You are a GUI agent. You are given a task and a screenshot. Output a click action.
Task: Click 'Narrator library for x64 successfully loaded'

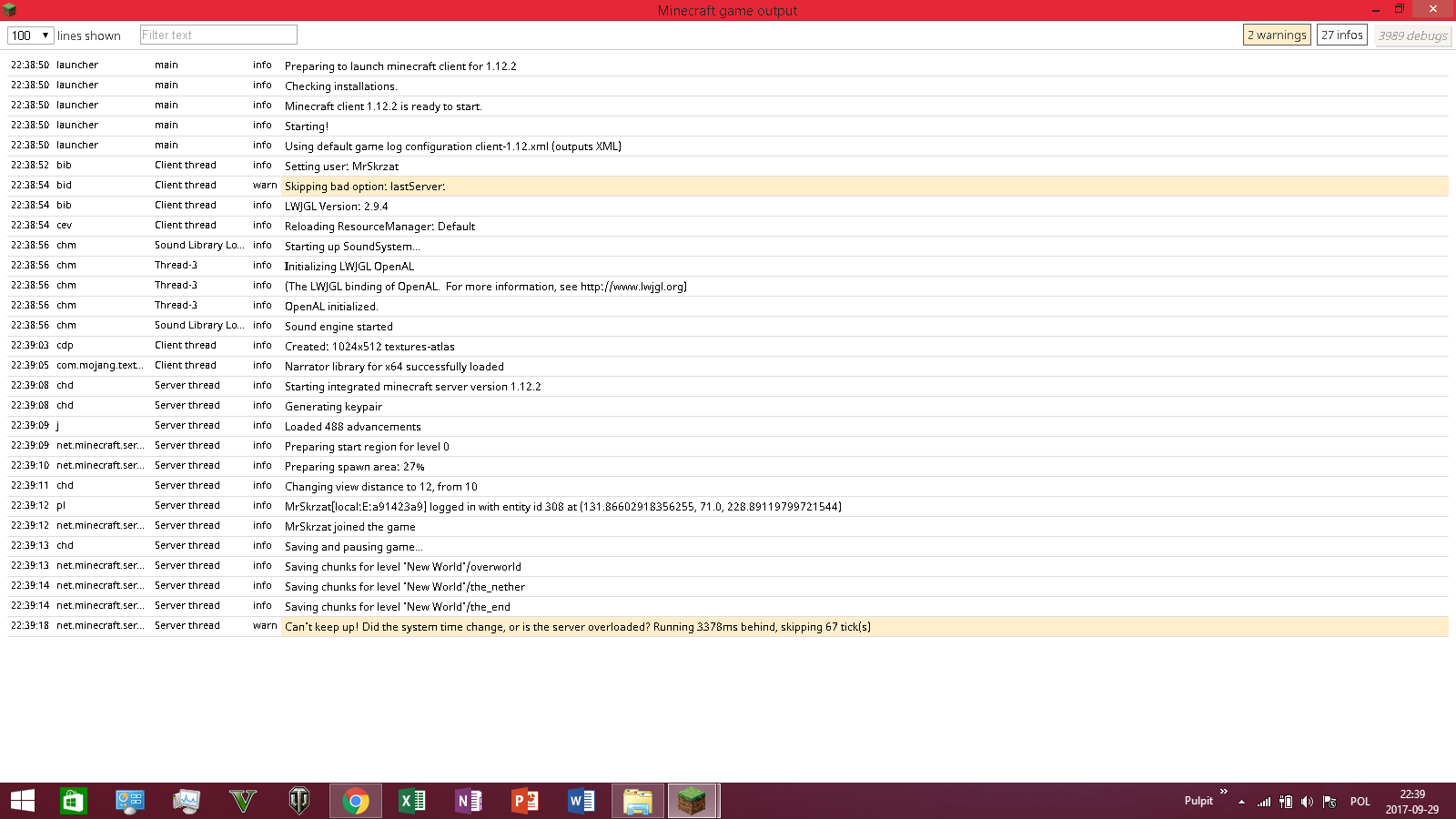[x=395, y=367]
